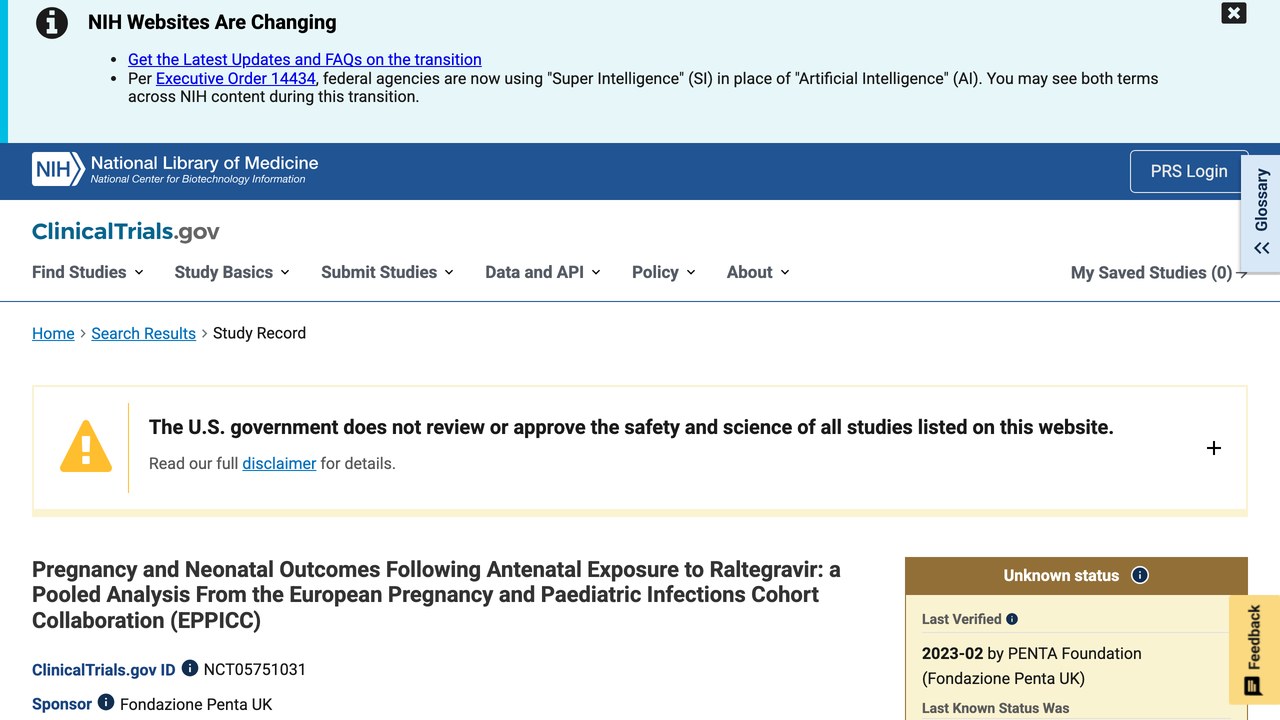Click the Study Record breadcrumb text

coord(259,333)
